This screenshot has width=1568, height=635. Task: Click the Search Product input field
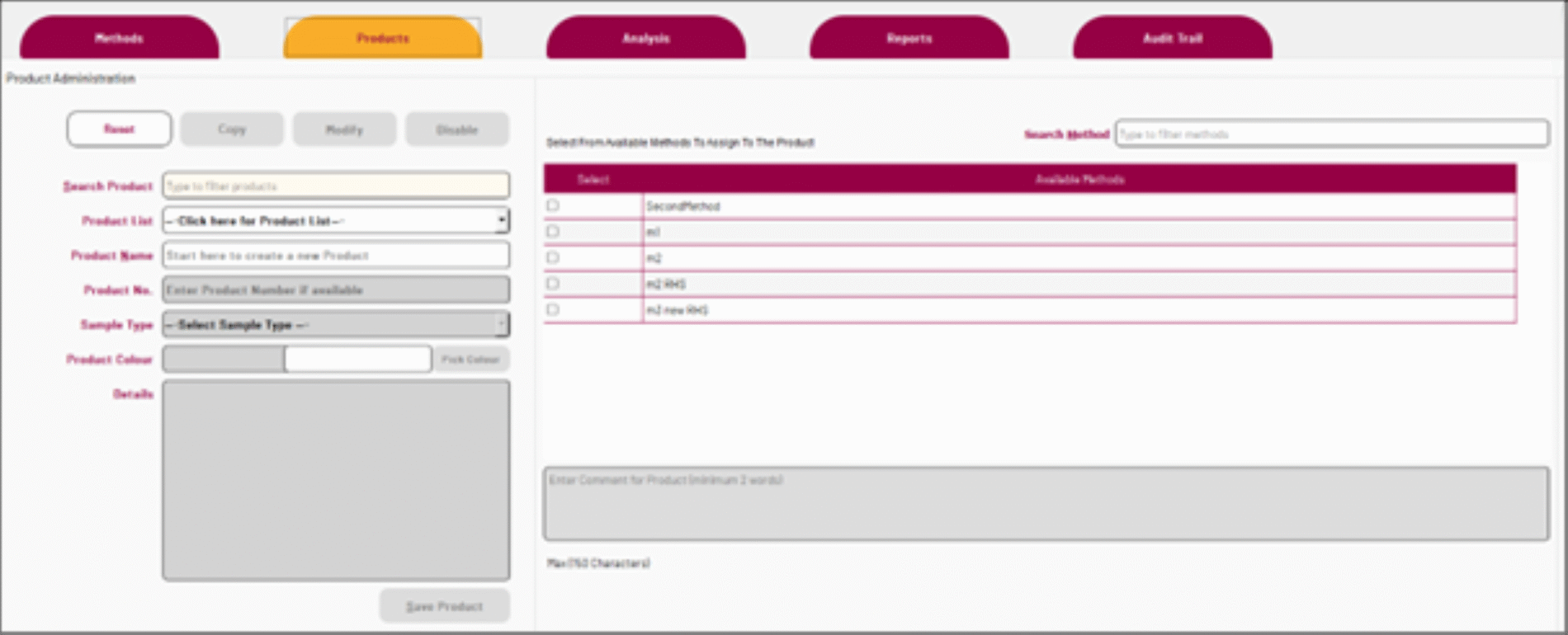click(335, 186)
